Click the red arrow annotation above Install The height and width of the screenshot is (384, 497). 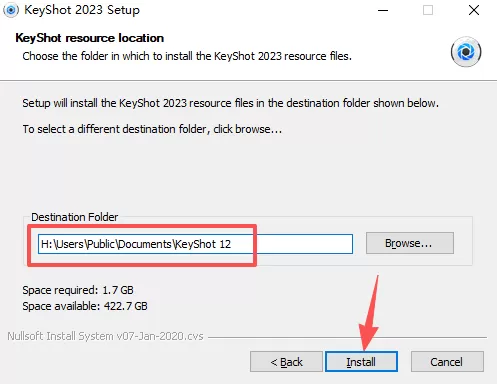[370, 313]
